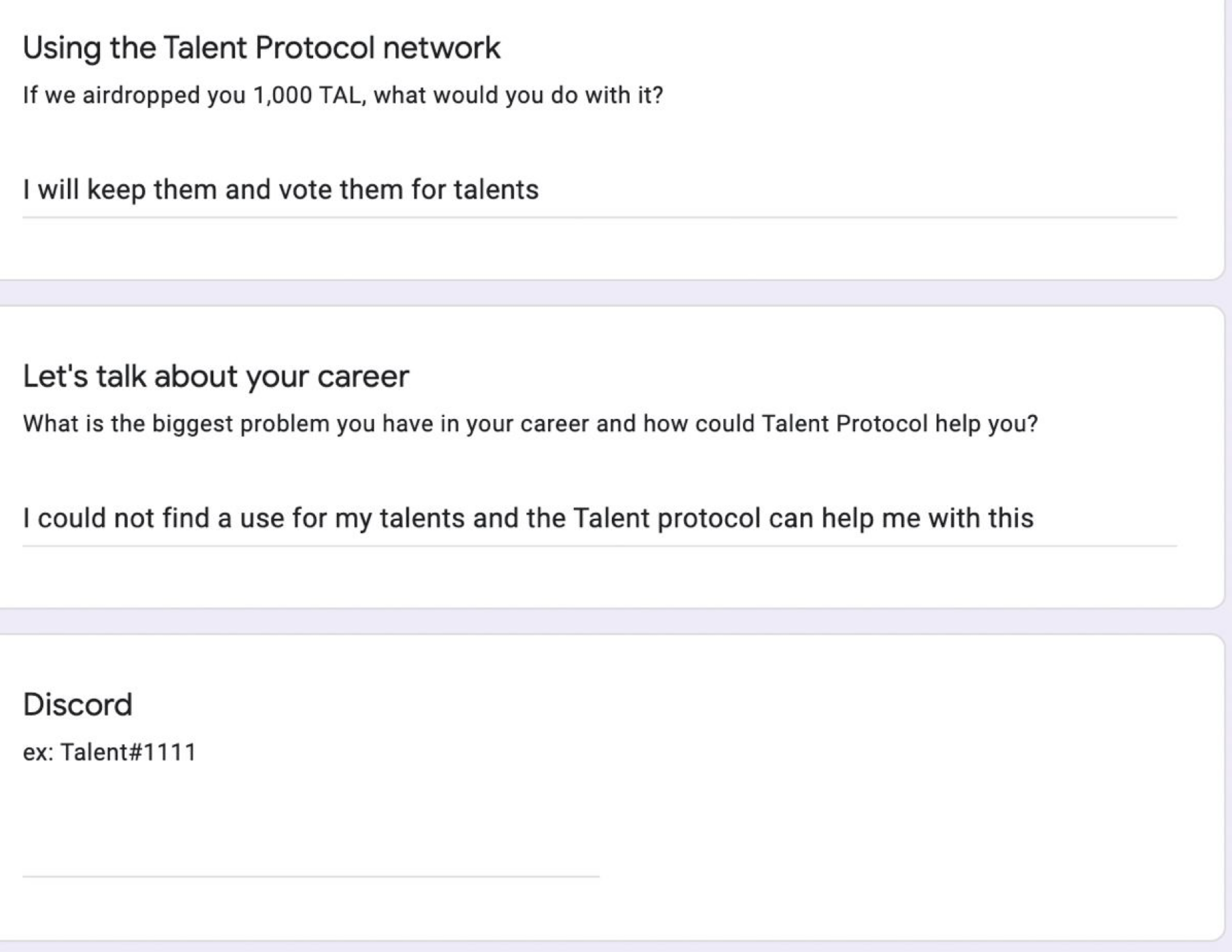Click 'Talent Protocol' in the career question text
Viewport: 1232px width, 952px height.
[x=844, y=424]
